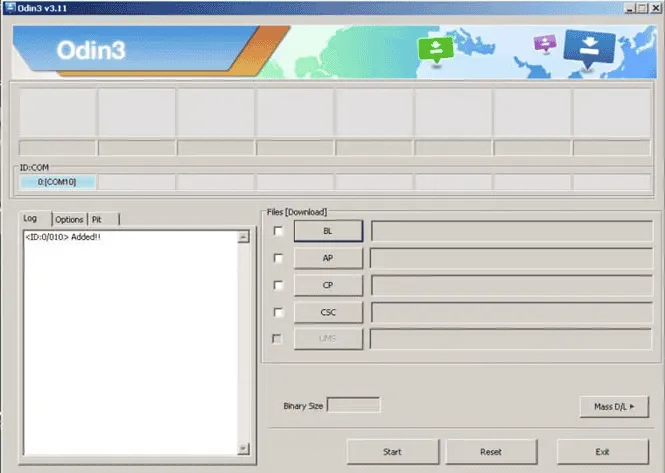Check the CSC file checkbox

tap(278, 312)
